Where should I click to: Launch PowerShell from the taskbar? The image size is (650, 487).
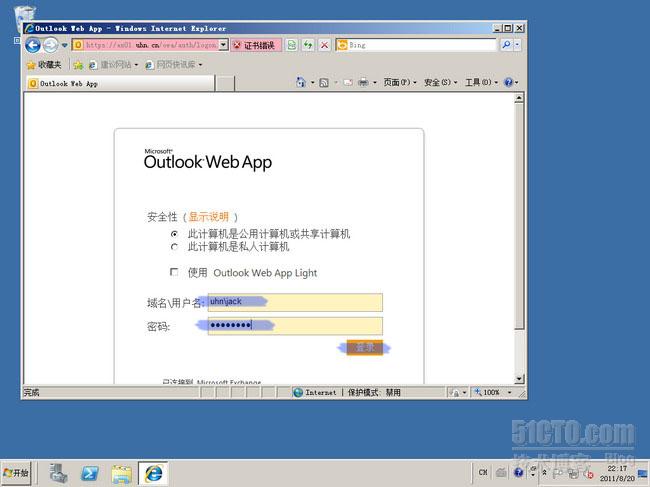[90, 473]
